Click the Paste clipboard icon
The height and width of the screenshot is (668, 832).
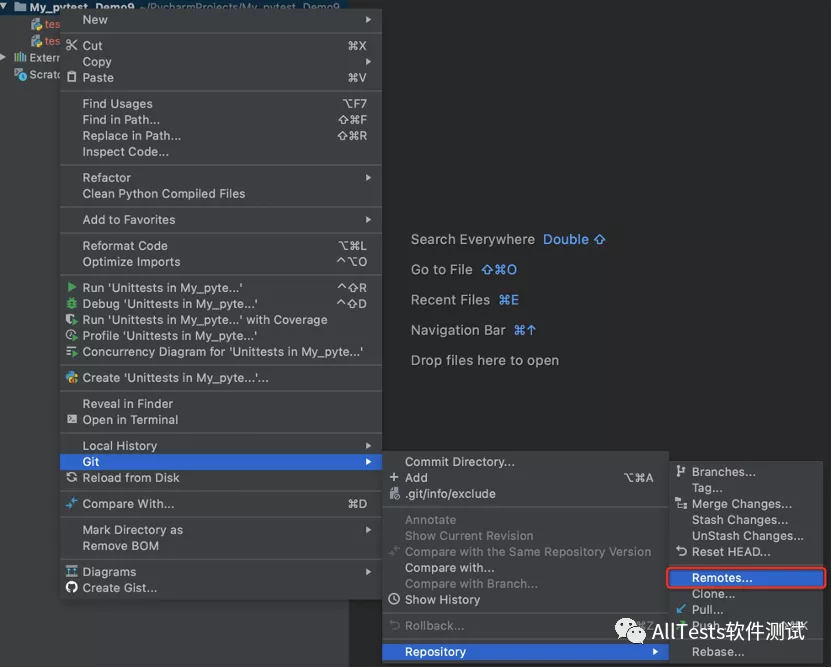pyautogui.click(x=72, y=77)
